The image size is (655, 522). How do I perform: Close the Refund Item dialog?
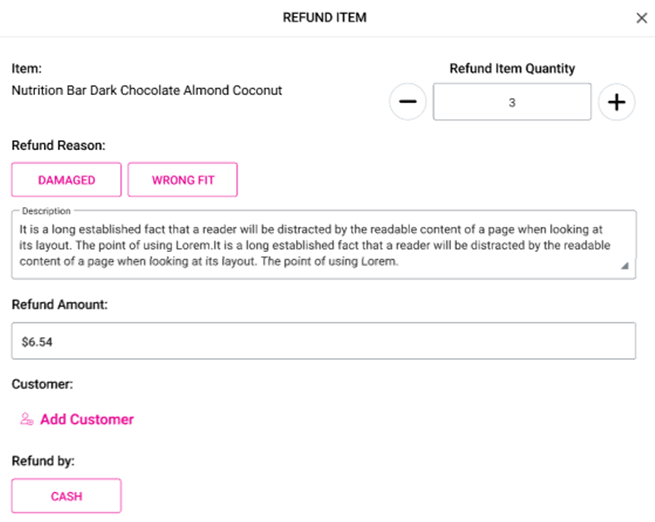click(642, 18)
